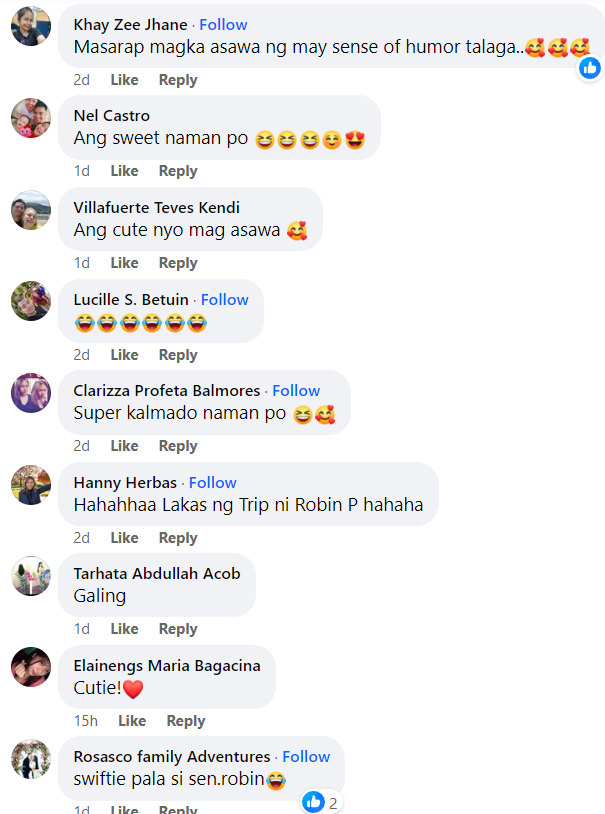This screenshot has height=814, width=605.
Task: Open Clarizza Profeta Balmores' avatar
Action: coord(31,393)
